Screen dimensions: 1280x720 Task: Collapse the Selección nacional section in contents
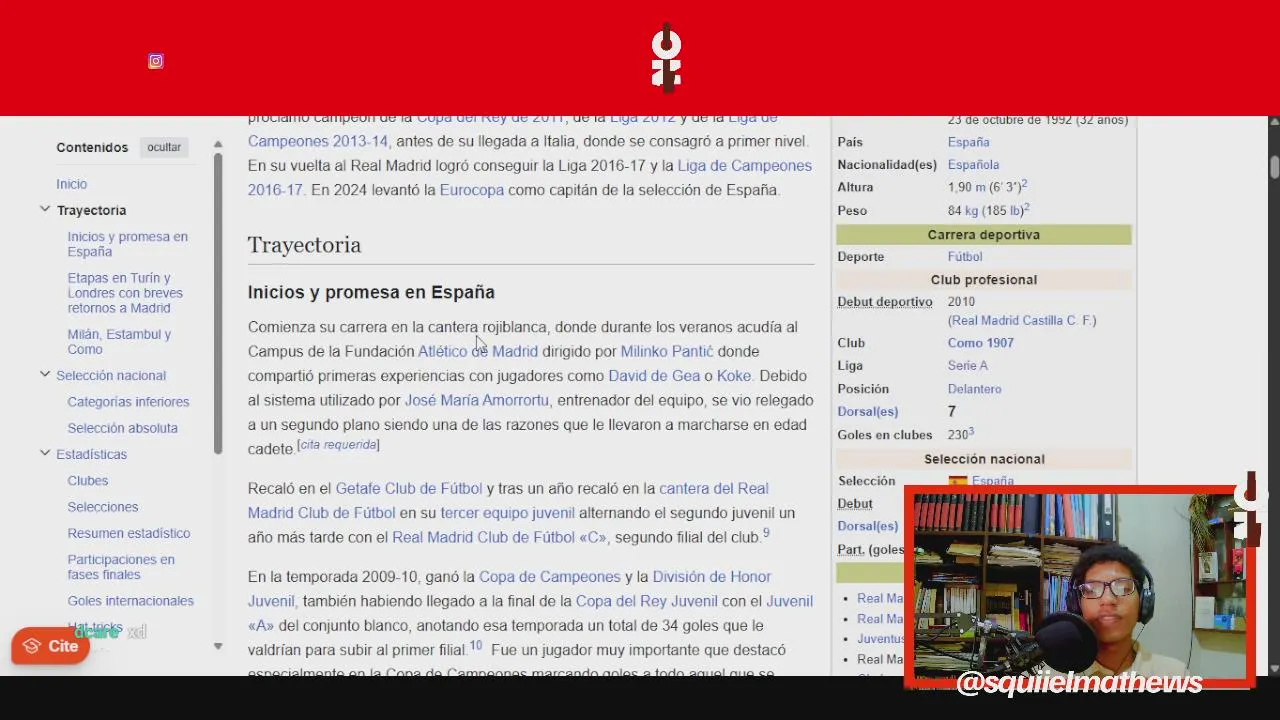45,374
